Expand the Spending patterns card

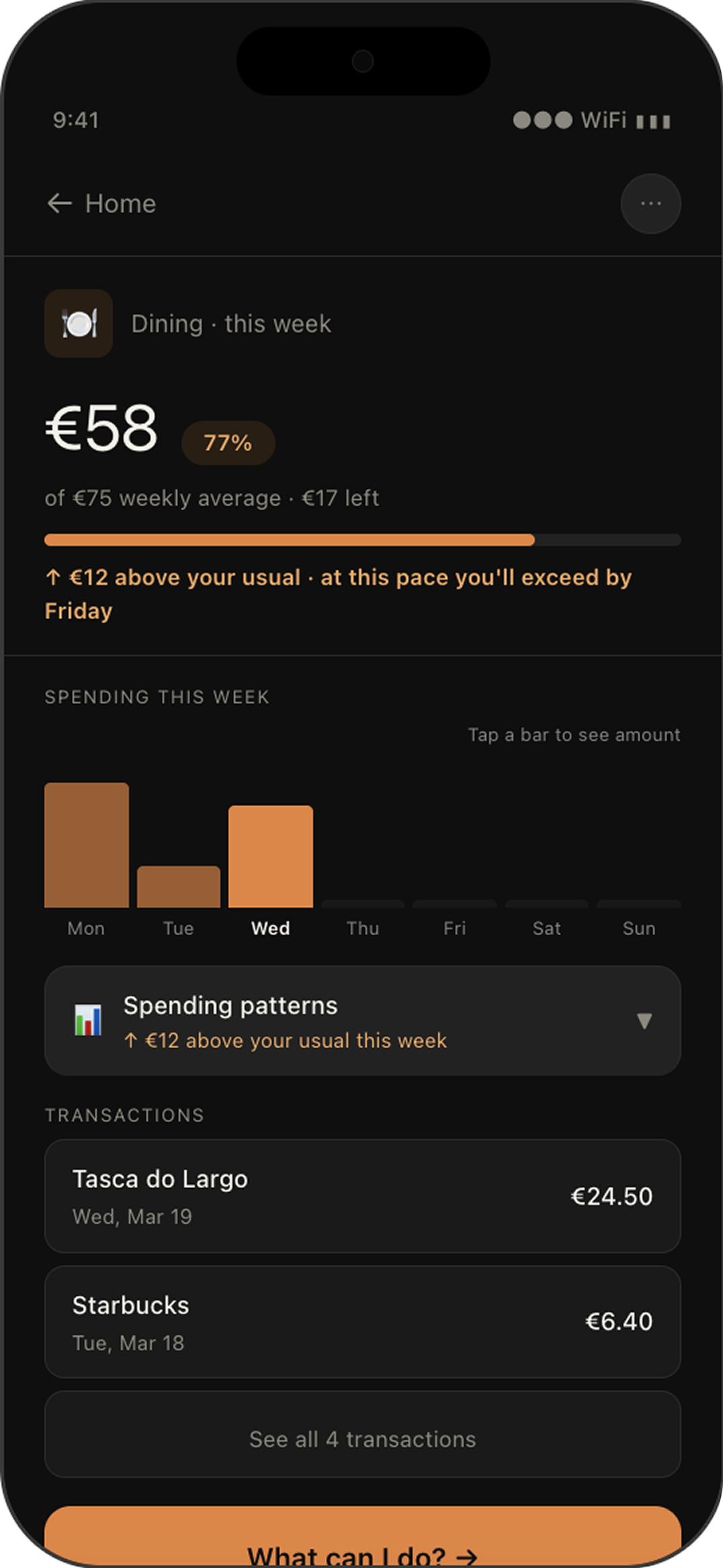tap(363, 1021)
